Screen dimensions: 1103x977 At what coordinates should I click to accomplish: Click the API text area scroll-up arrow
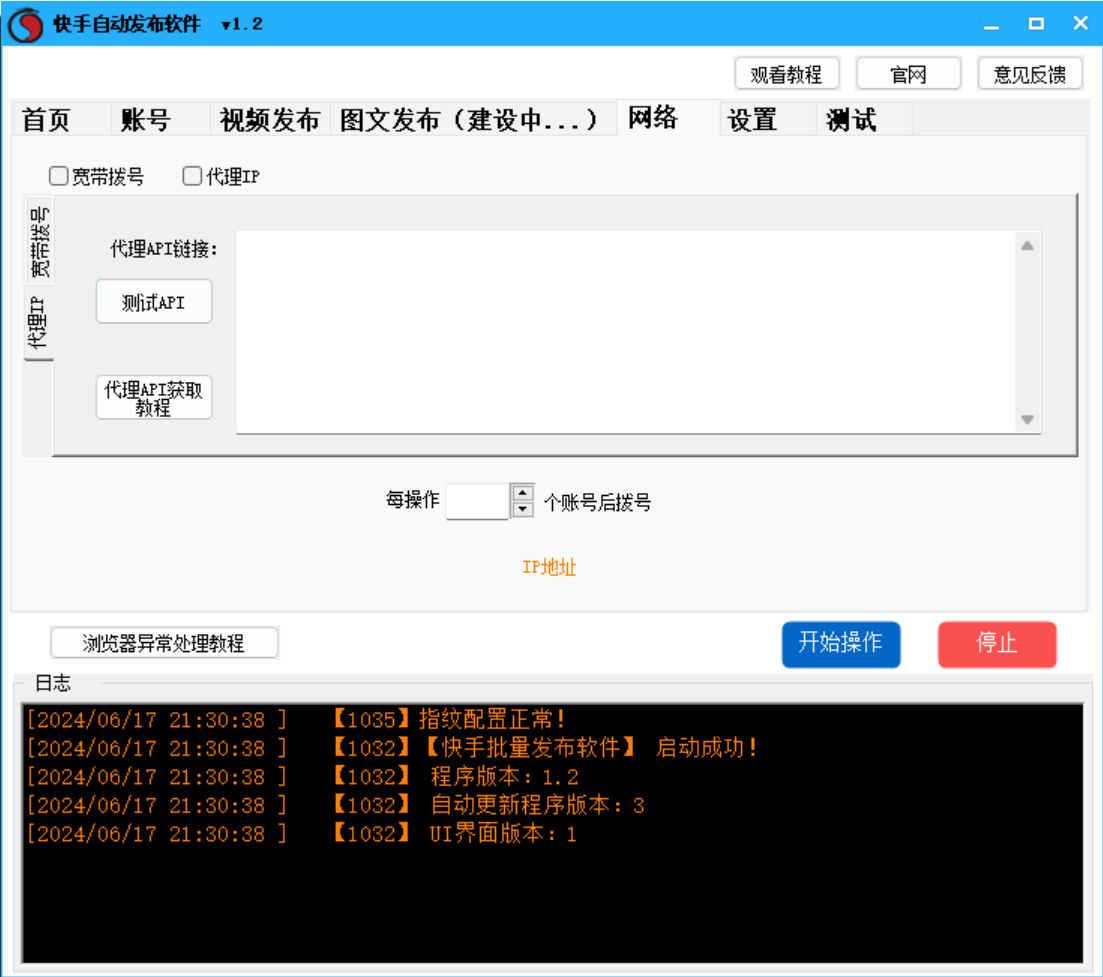click(1027, 245)
